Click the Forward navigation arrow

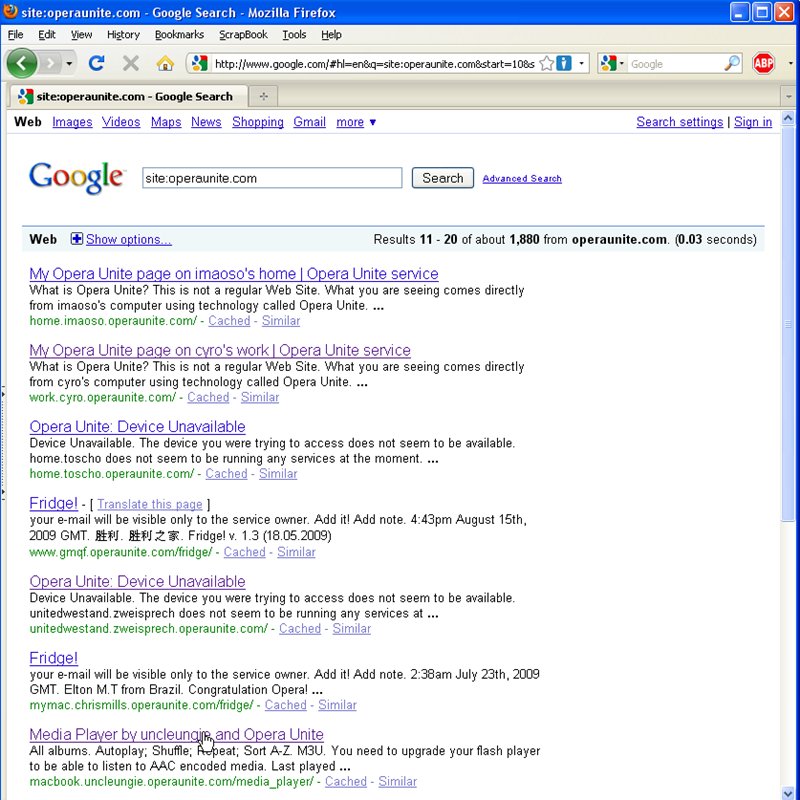pyautogui.click(x=51, y=63)
